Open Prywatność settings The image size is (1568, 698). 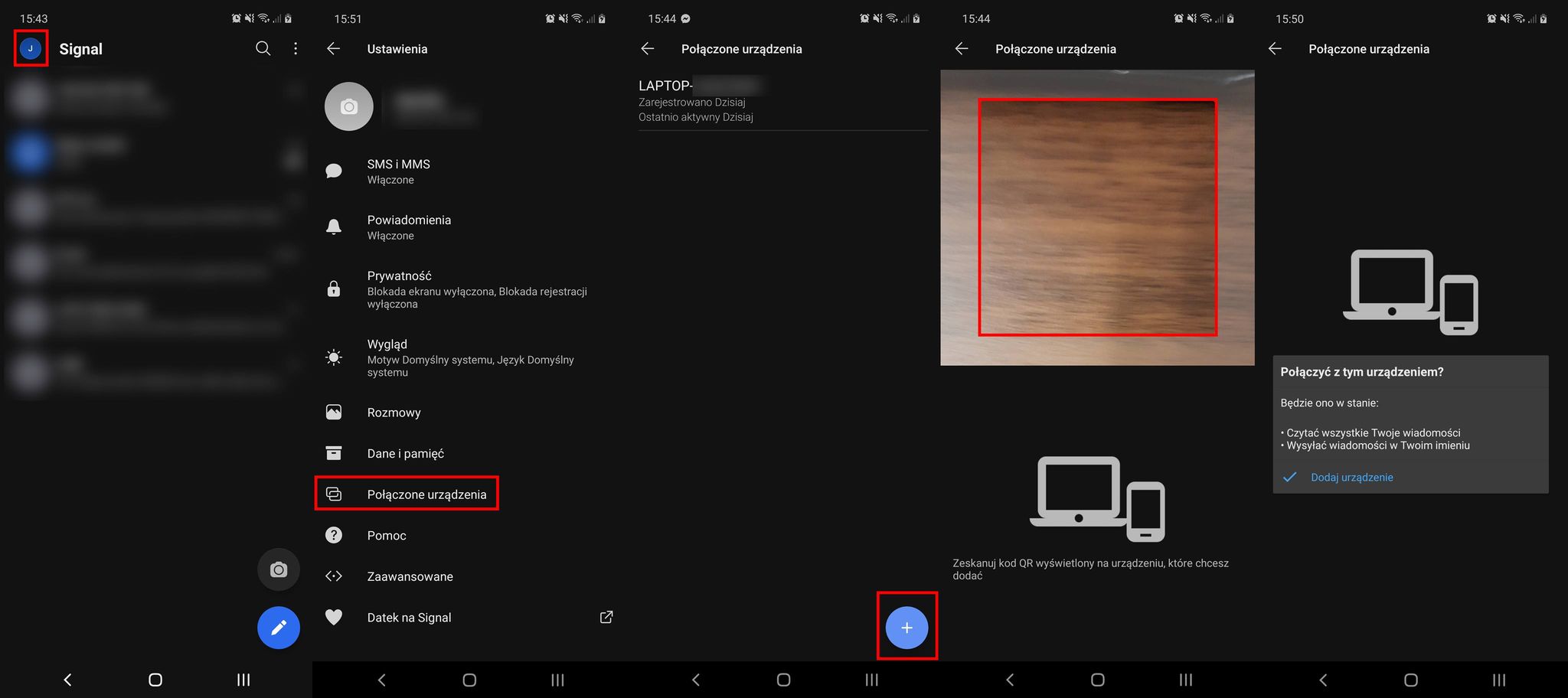(469, 289)
